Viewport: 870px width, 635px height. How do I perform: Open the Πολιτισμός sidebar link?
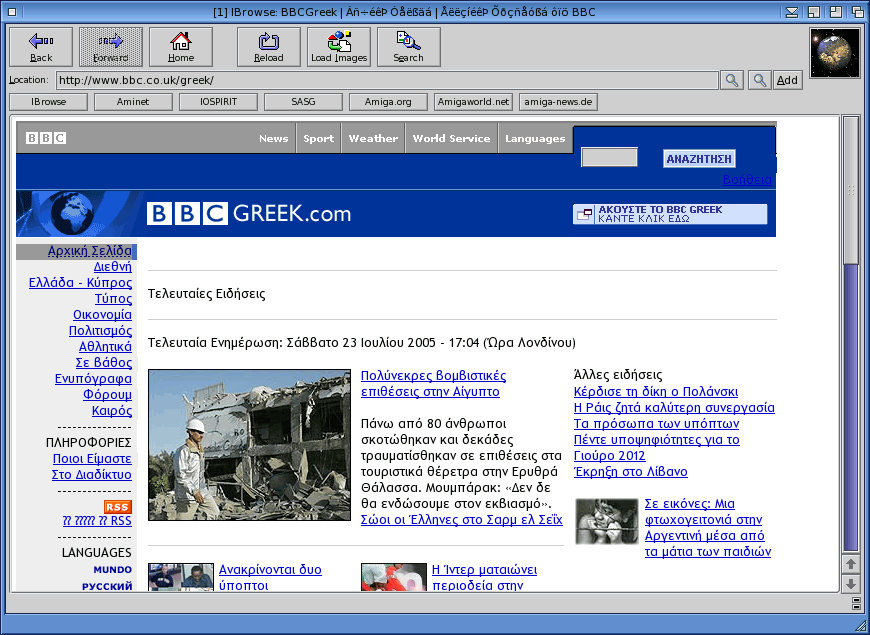(100, 331)
